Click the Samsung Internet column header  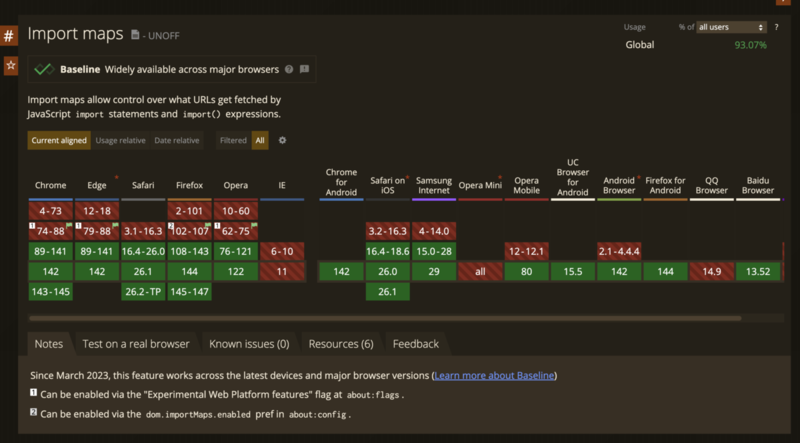click(434, 185)
